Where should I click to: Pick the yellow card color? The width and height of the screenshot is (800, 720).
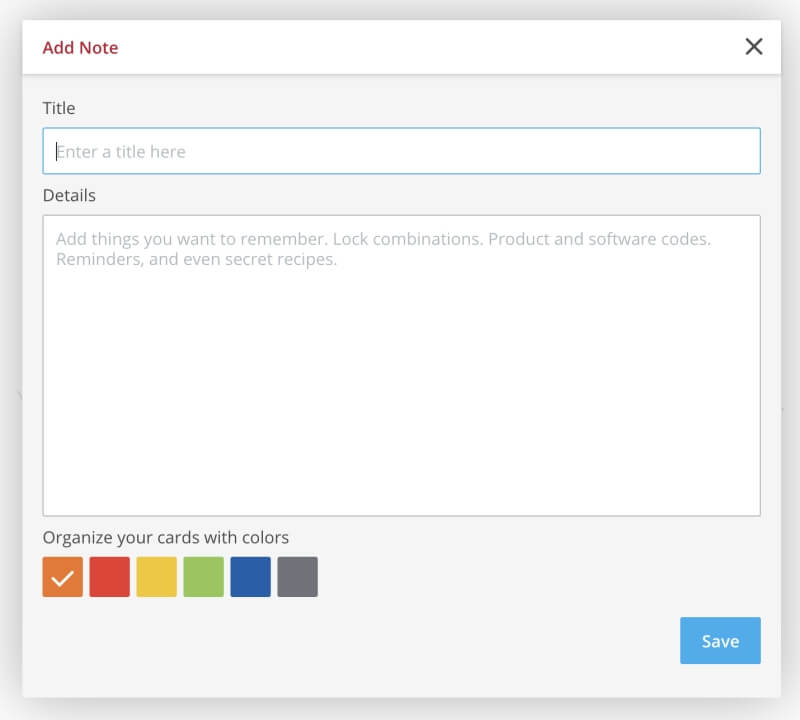(x=157, y=577)
